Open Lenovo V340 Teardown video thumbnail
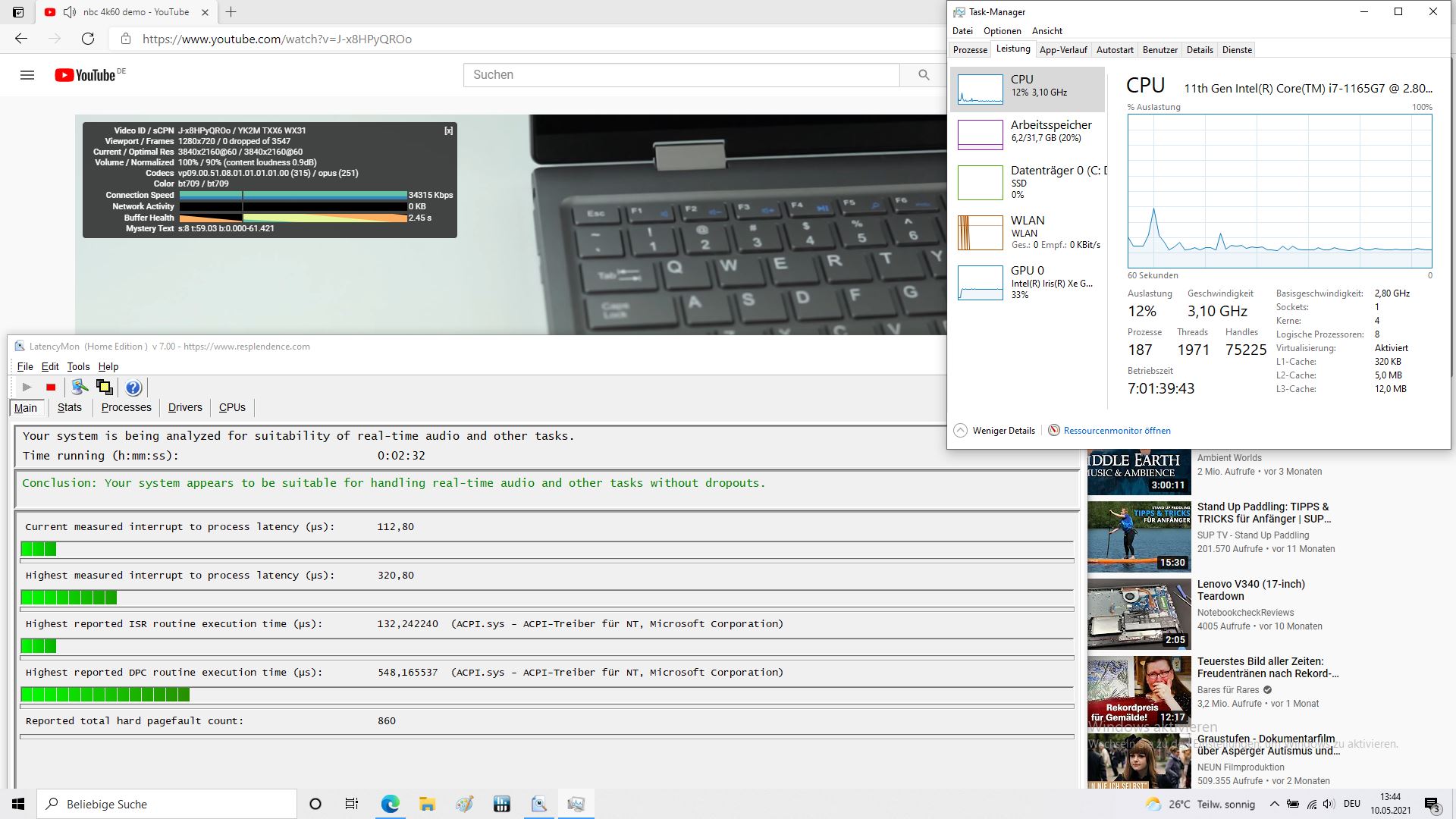Viewport: 1456px width, 819px height. [1139, 613]
